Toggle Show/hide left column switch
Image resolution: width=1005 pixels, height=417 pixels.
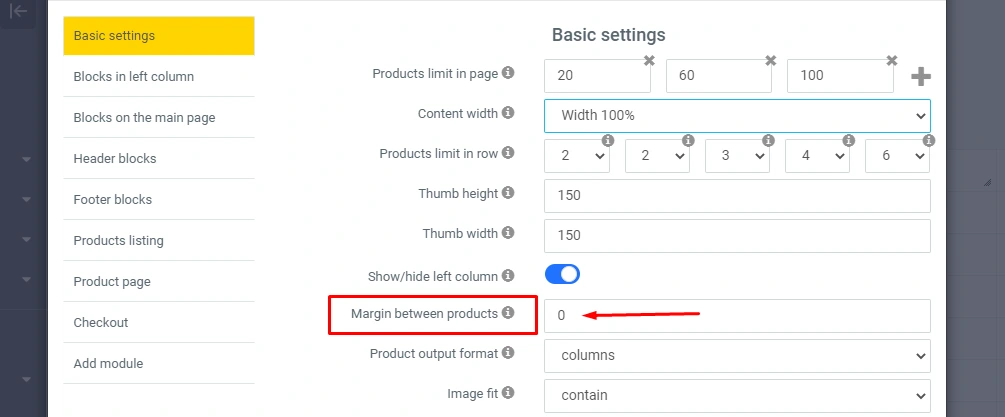point(562,274)
